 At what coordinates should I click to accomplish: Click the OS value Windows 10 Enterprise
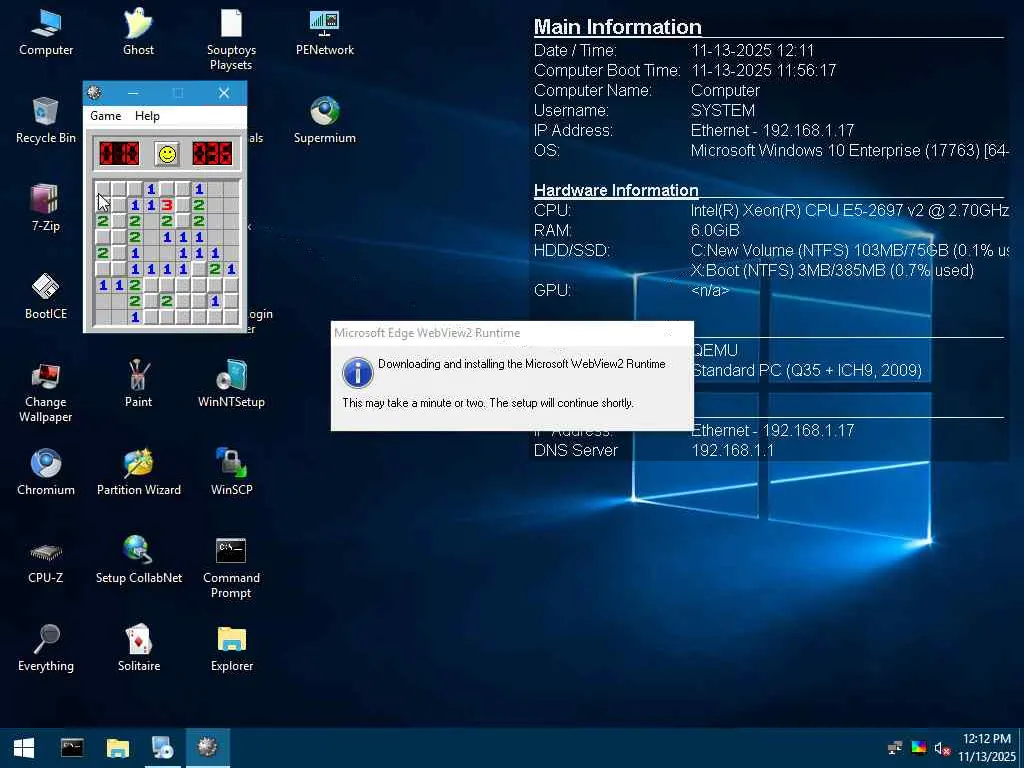point(850,150)
